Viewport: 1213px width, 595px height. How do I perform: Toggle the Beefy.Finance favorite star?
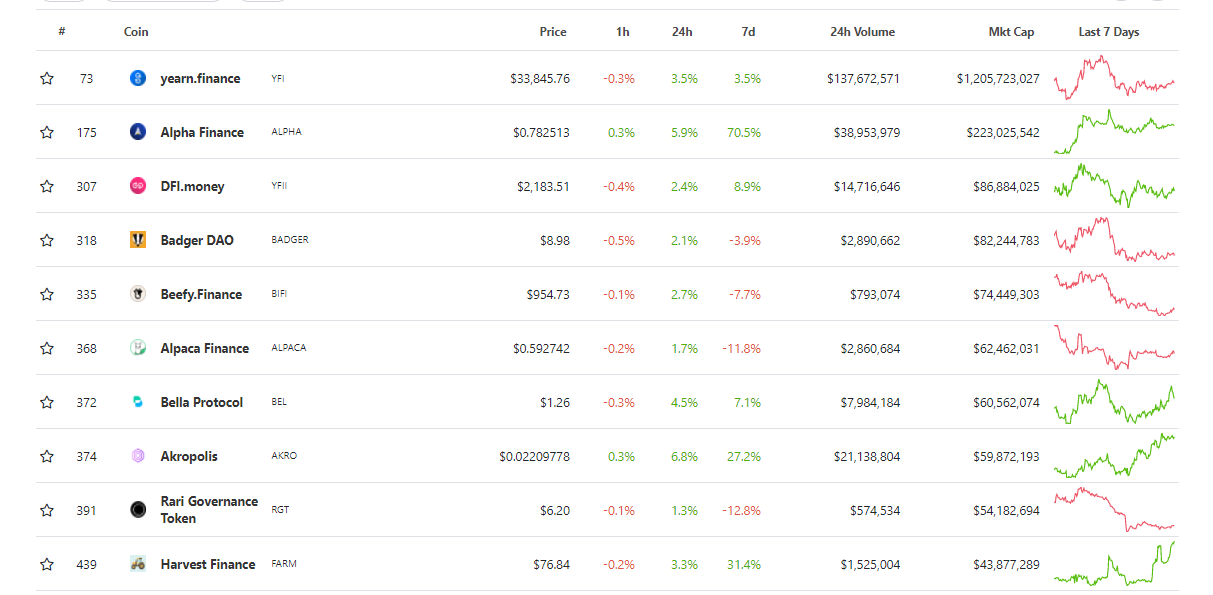[x=47, y=294]
